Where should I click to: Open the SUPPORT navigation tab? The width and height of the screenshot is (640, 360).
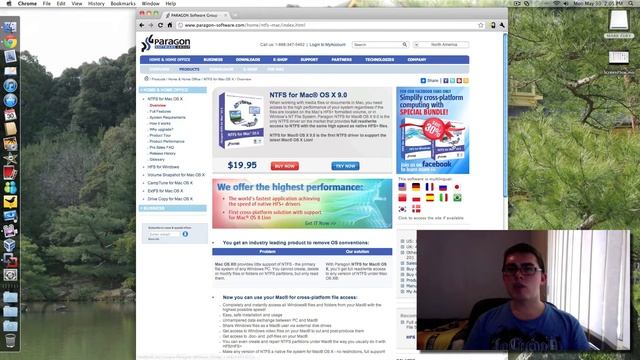[309, 60]
